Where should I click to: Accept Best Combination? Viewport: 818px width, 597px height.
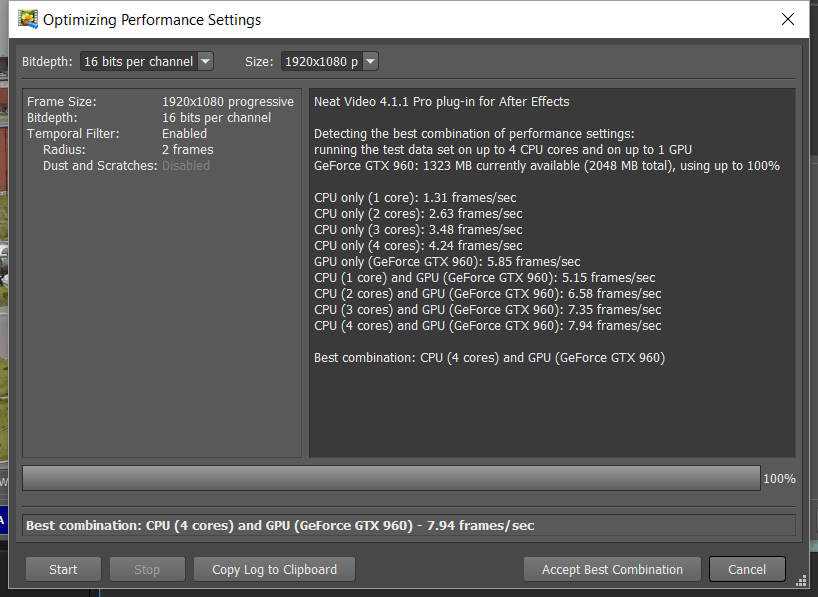coord(612,569)
